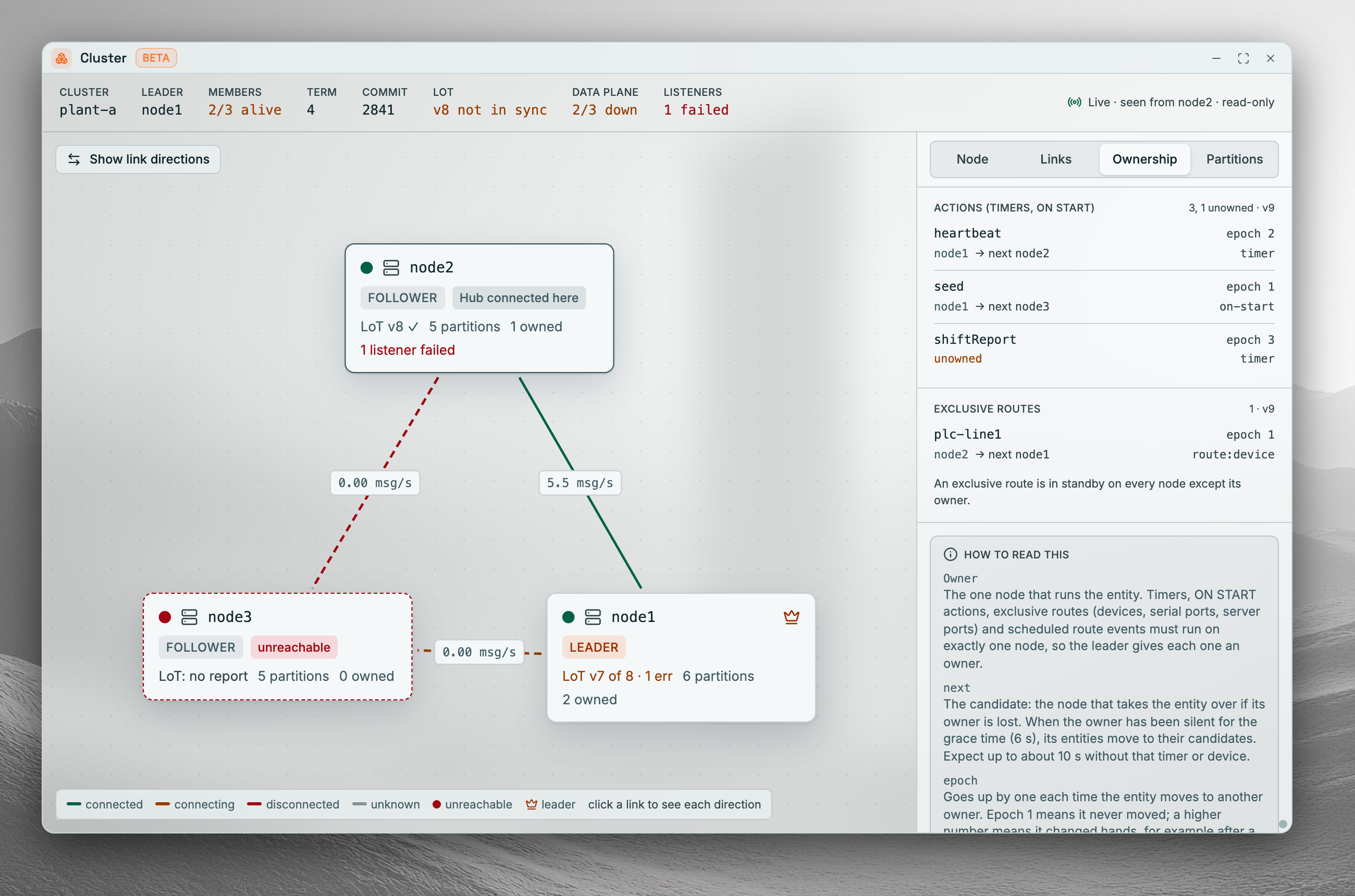Click the LEADER badge on node1
This screenshot has width=1355, height=896.
[x=594, y=648]
